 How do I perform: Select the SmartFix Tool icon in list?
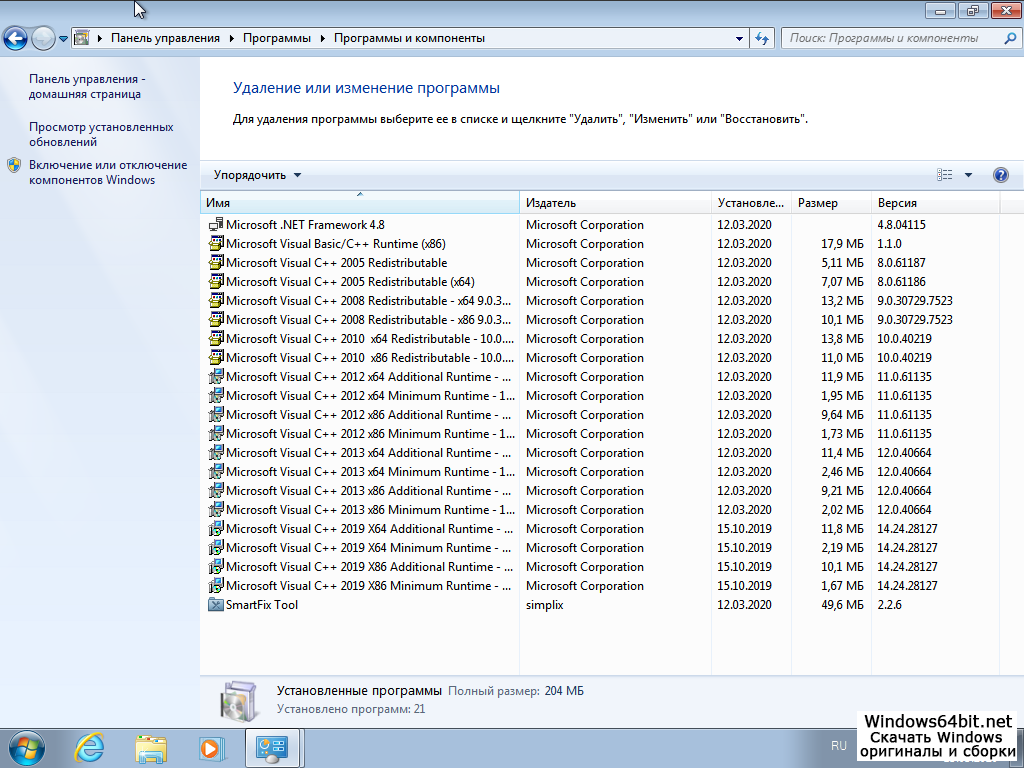[216, 605]
